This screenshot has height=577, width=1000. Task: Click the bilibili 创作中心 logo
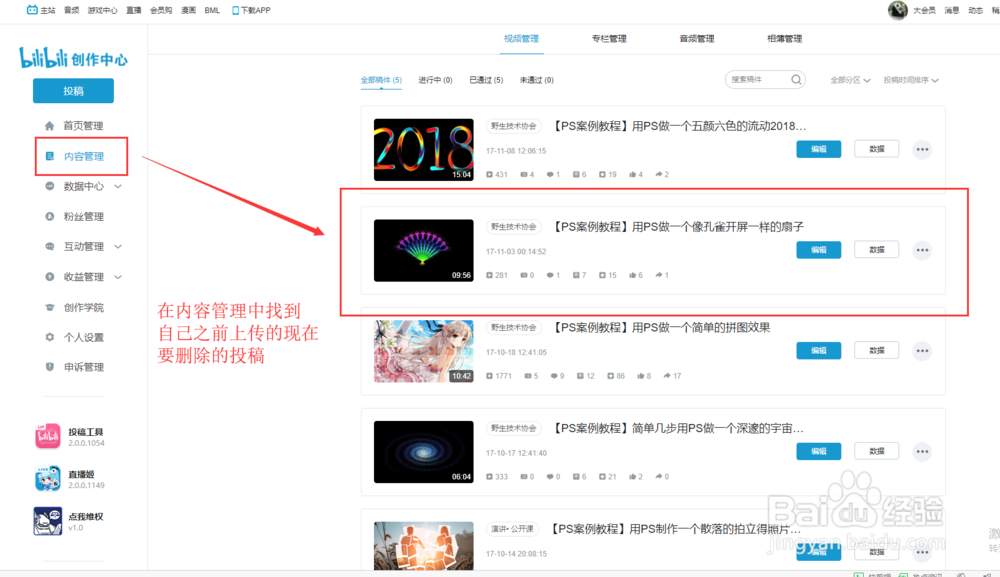click(73, 58)
